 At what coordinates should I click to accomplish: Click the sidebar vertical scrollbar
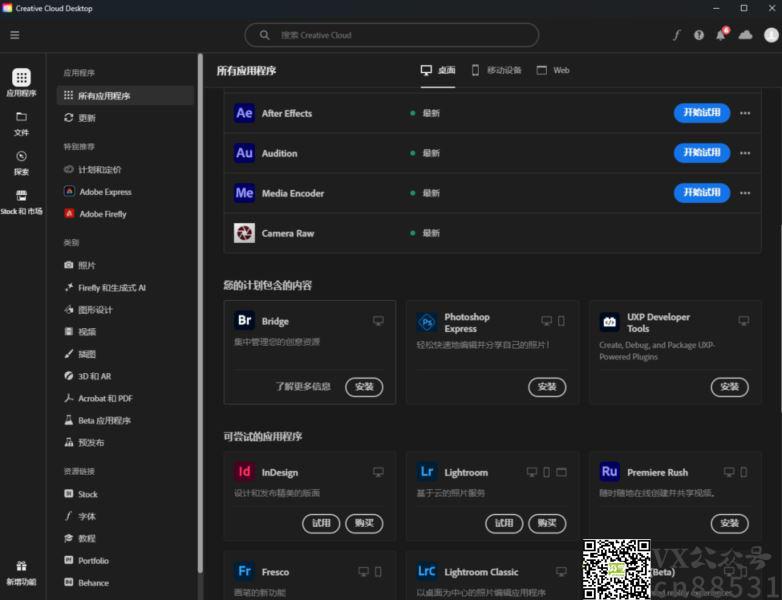pos(200,313)
